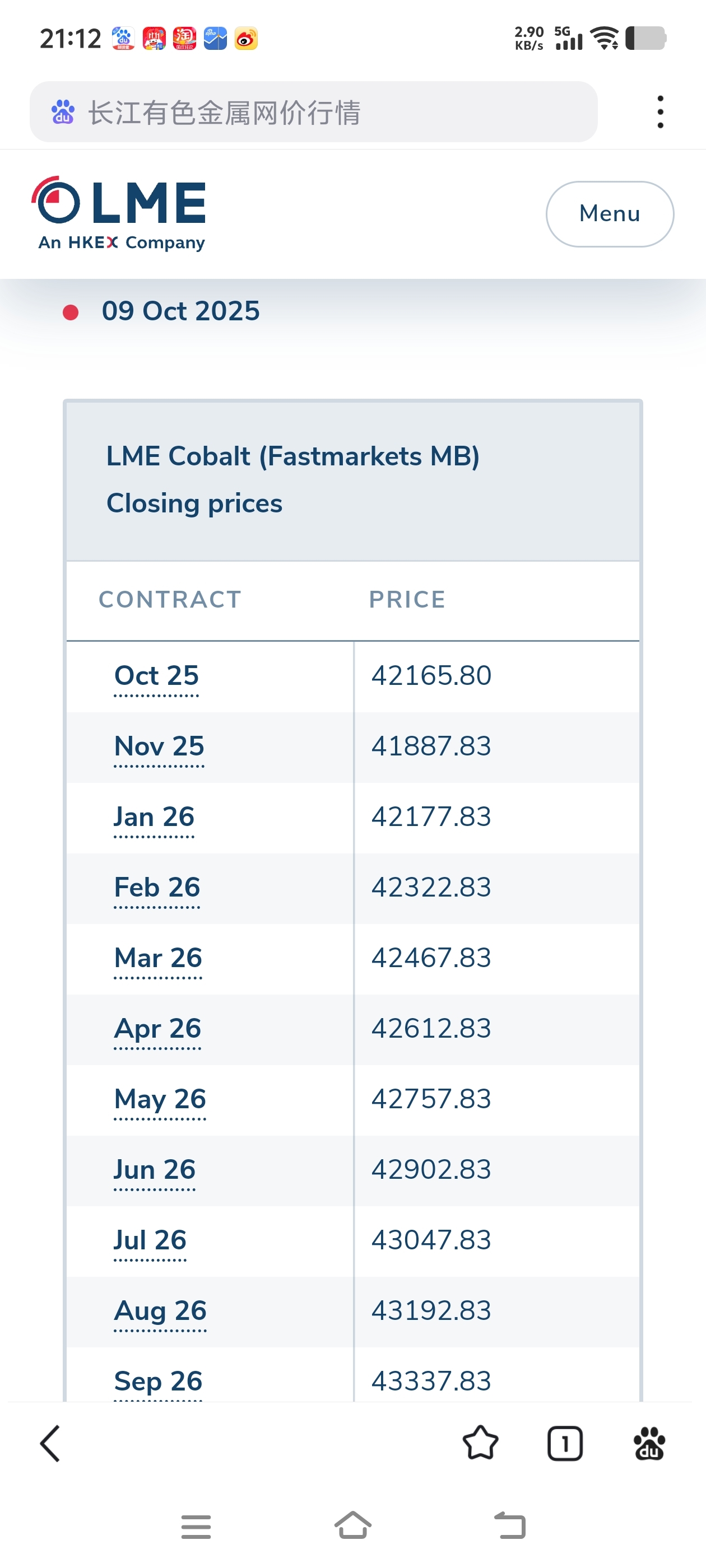Tap the browser three-dot overflow menu
The height and width of the screenshot is (1568, 706).
[x=659, y=112]
